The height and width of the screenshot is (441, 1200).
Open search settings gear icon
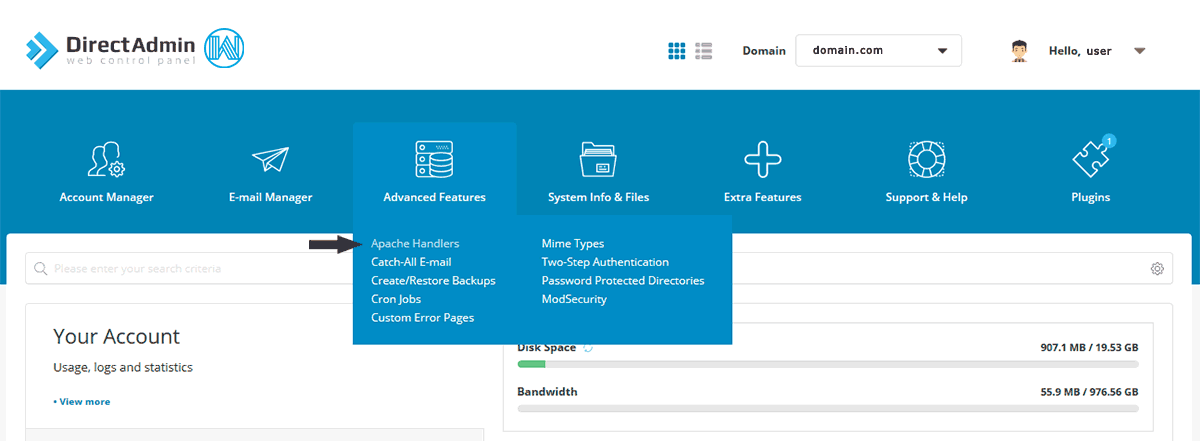[x=1157, y=269]
